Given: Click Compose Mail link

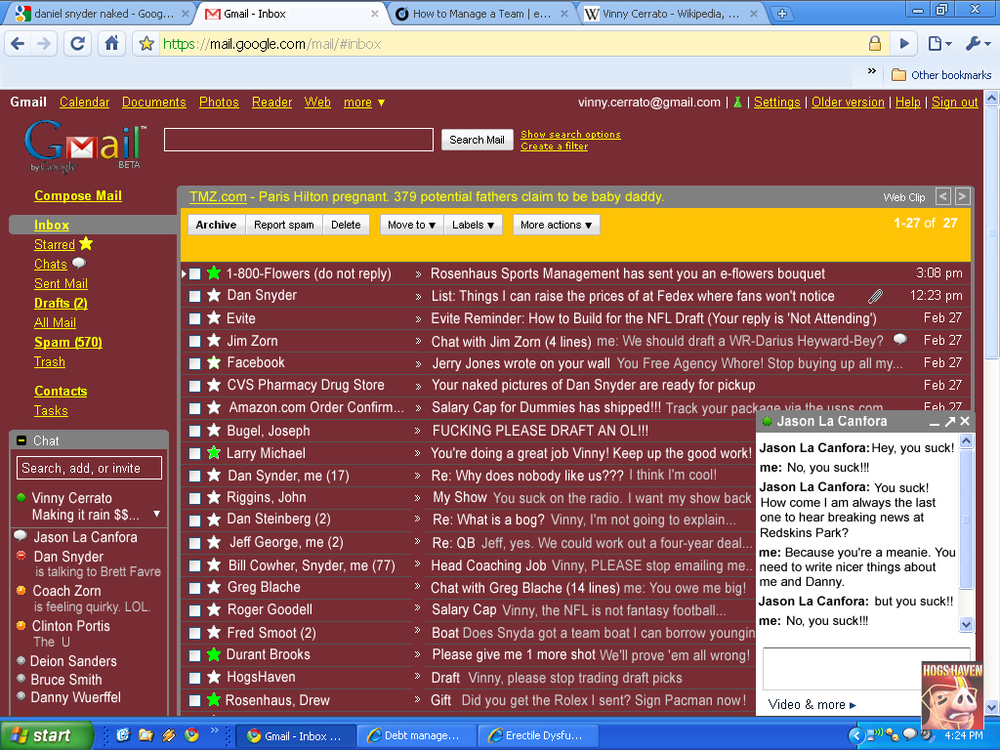Looking at the screenshot, I should [x=78, y=196].
